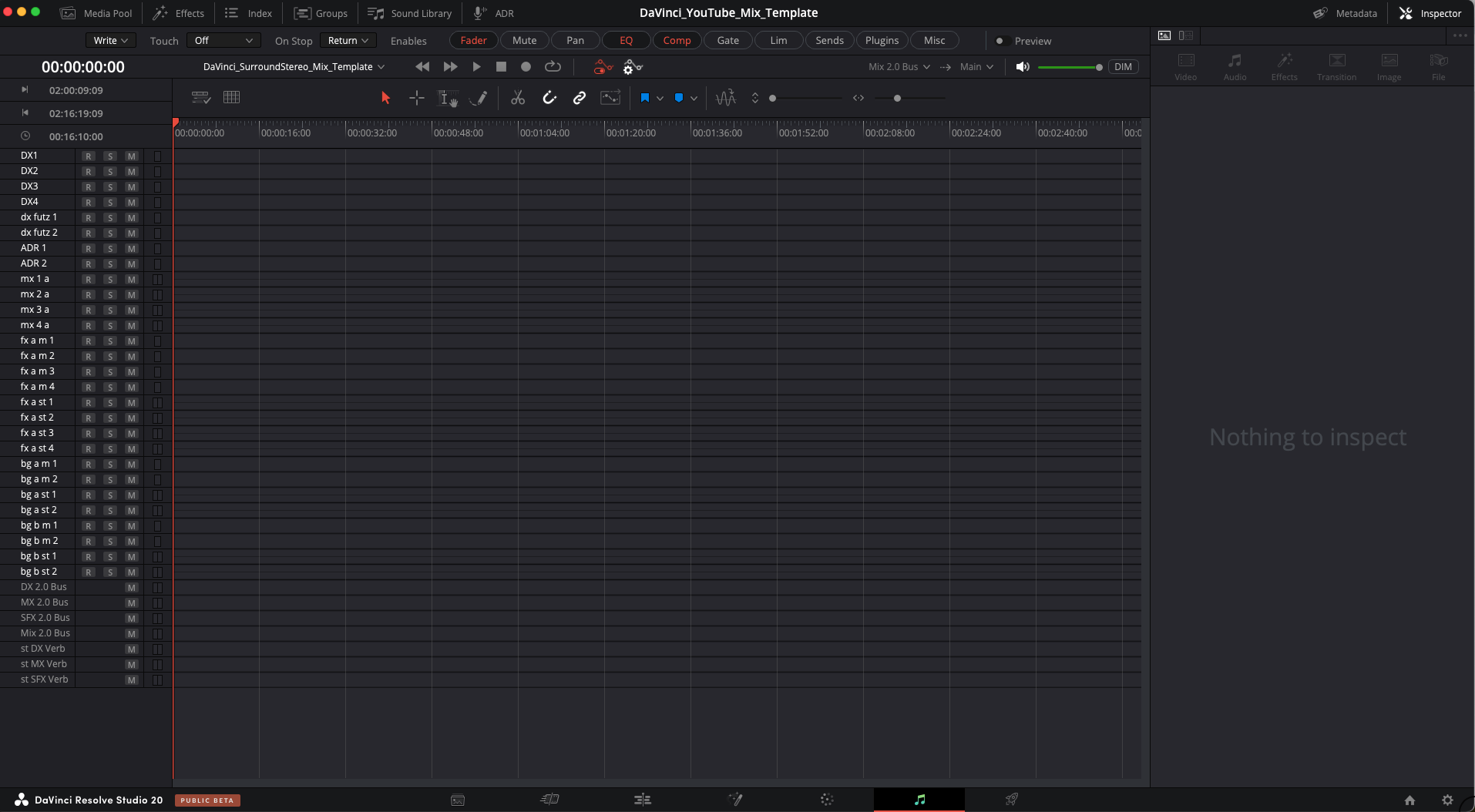Viewport: 1475px width, 812px height.
Task: Open the Main output dropdown
Action: pyautogui.click(x=976, y=67)
